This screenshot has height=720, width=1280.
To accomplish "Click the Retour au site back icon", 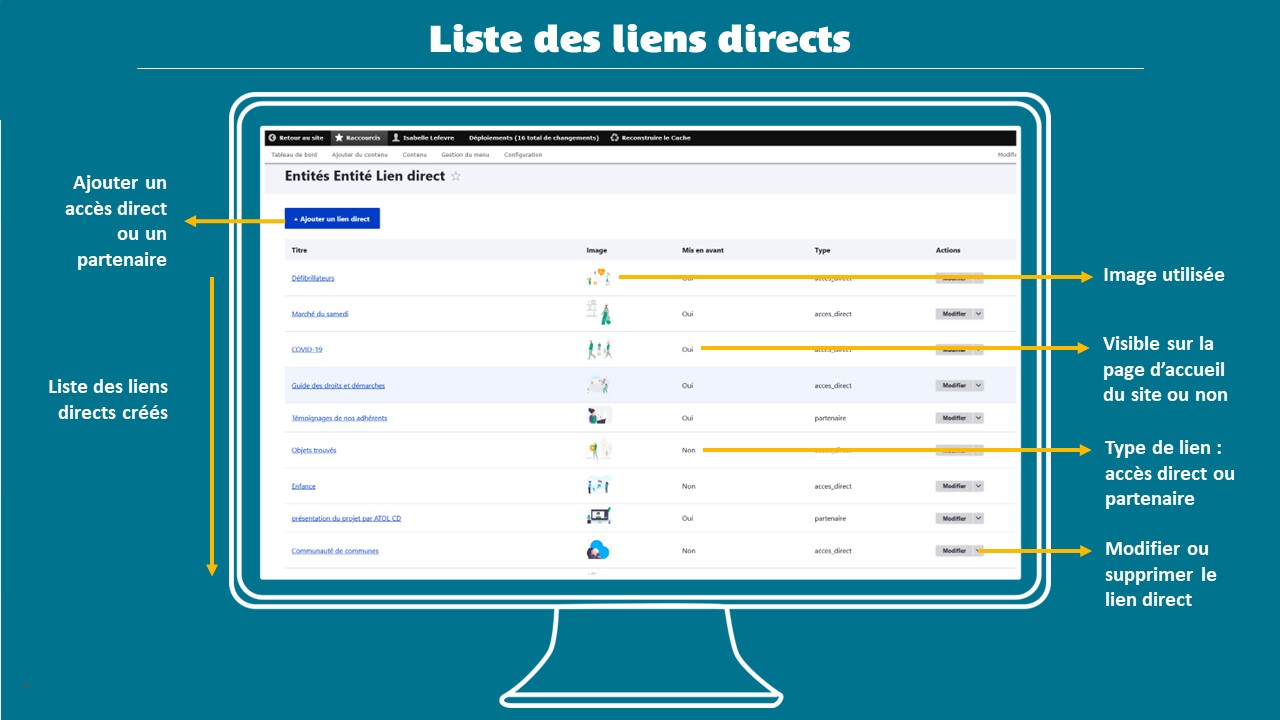I will point(272,138).
